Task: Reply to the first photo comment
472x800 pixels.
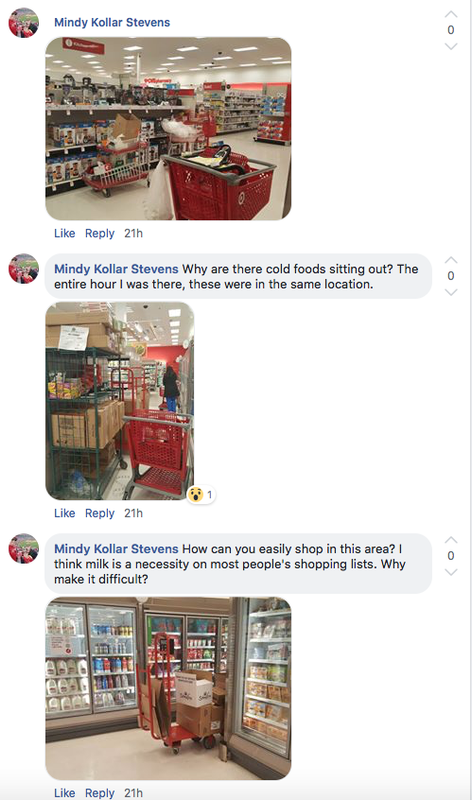Action: pos(100,233)
